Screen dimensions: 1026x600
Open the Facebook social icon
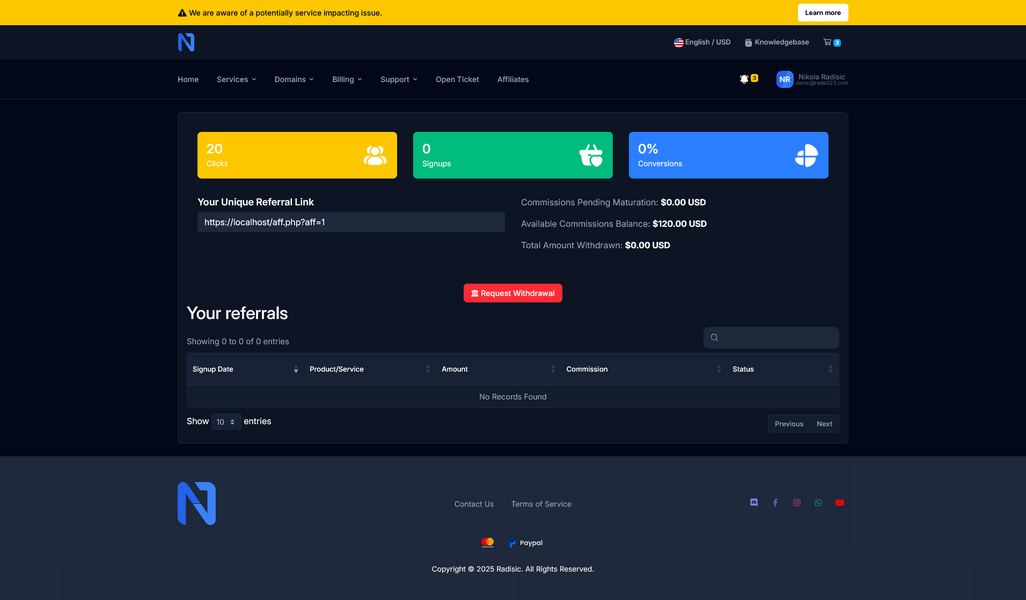click(x=775, y=503)
